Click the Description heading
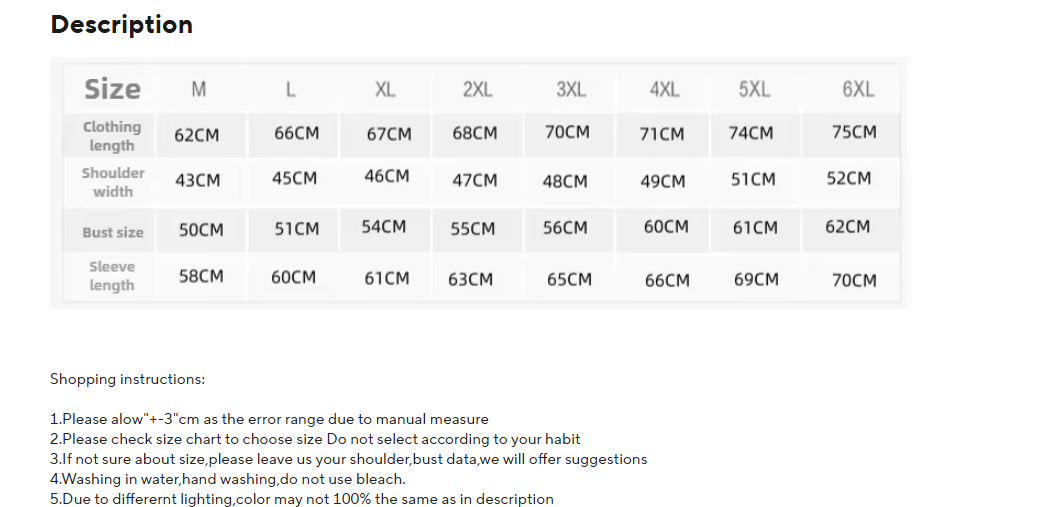Viewport: 1061px width, 507px height. click(x=121, y=25)
